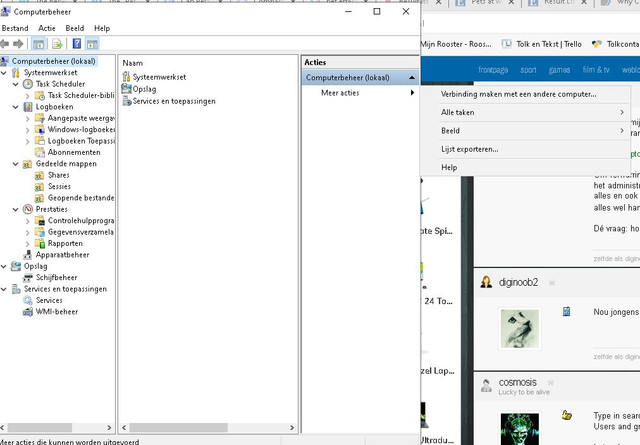The width and height of the screenshot is (640, 445).
Task: Open the Mijn Rooster bookmark
Action: (456, 44)
